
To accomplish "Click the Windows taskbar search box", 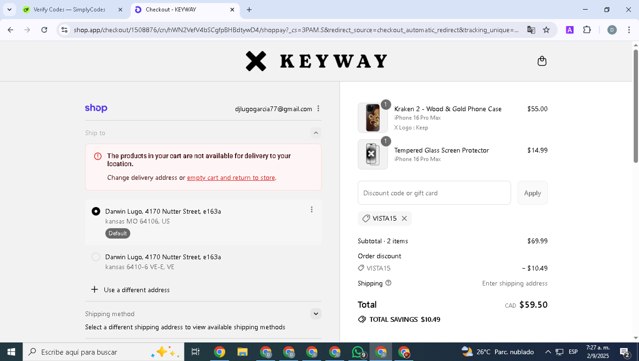I will pyautogui.click(x=104, y=352).
